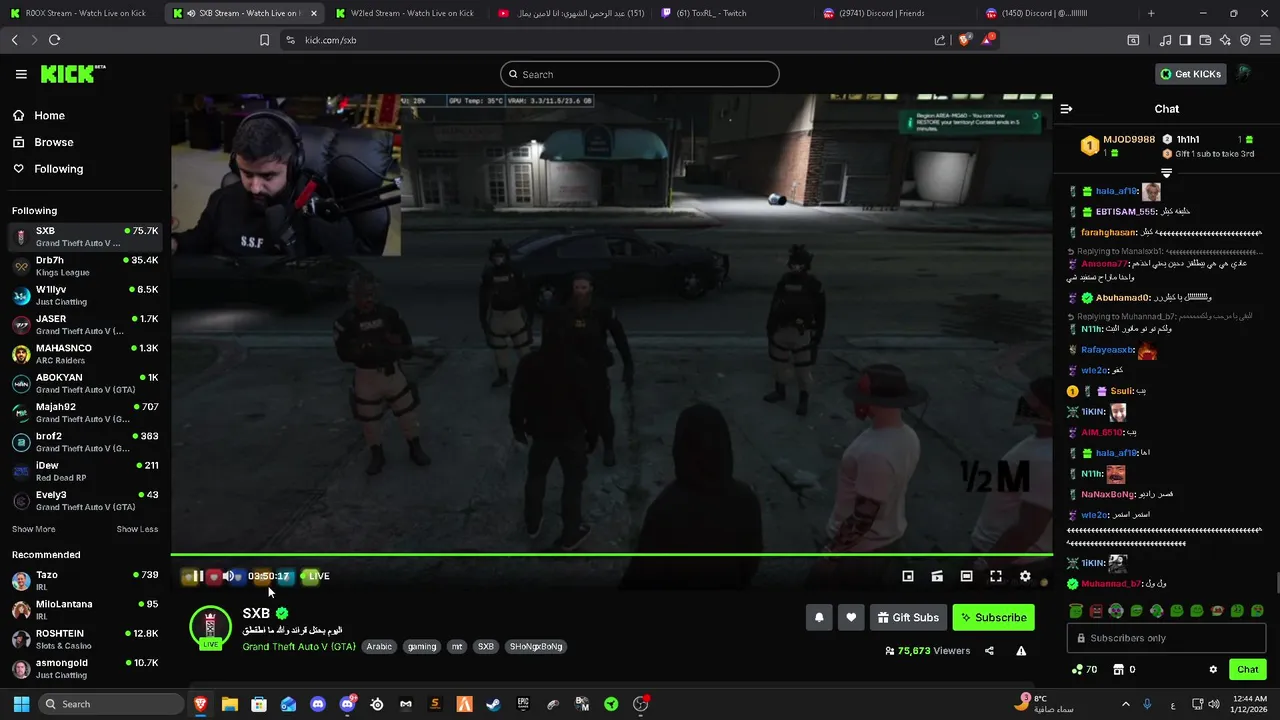
Task: Open the user profile avatar menu
Action: (x=1244, y=73)
